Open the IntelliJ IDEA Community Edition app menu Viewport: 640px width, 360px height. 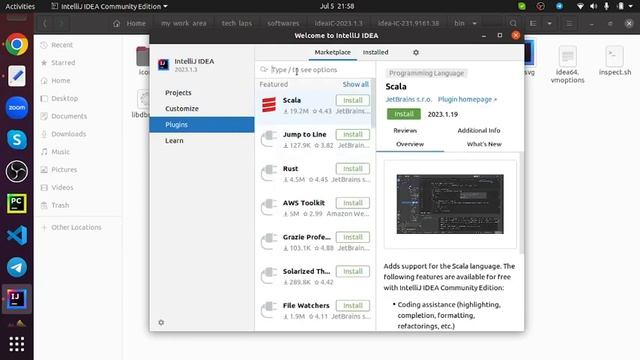tap(109, 7)
